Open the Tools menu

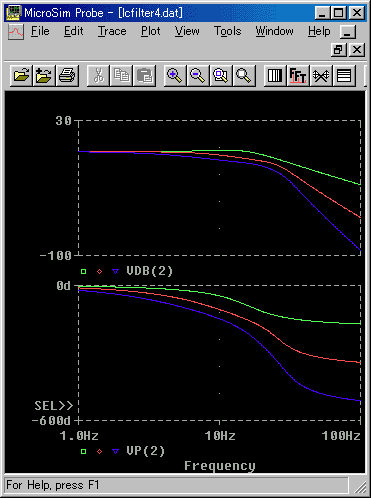(x=228, y=31)
